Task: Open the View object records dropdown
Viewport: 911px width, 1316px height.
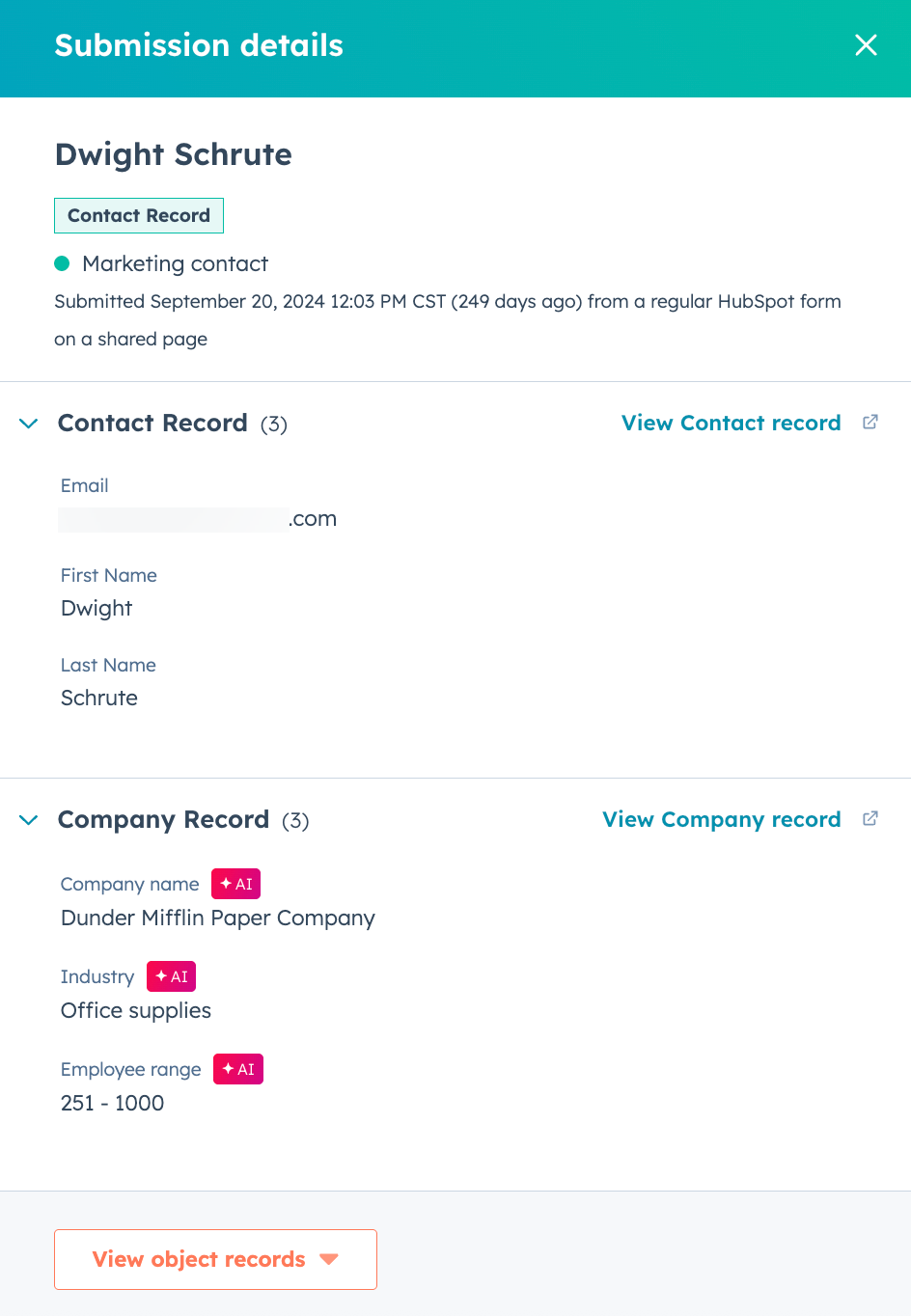Action: 215,1259
